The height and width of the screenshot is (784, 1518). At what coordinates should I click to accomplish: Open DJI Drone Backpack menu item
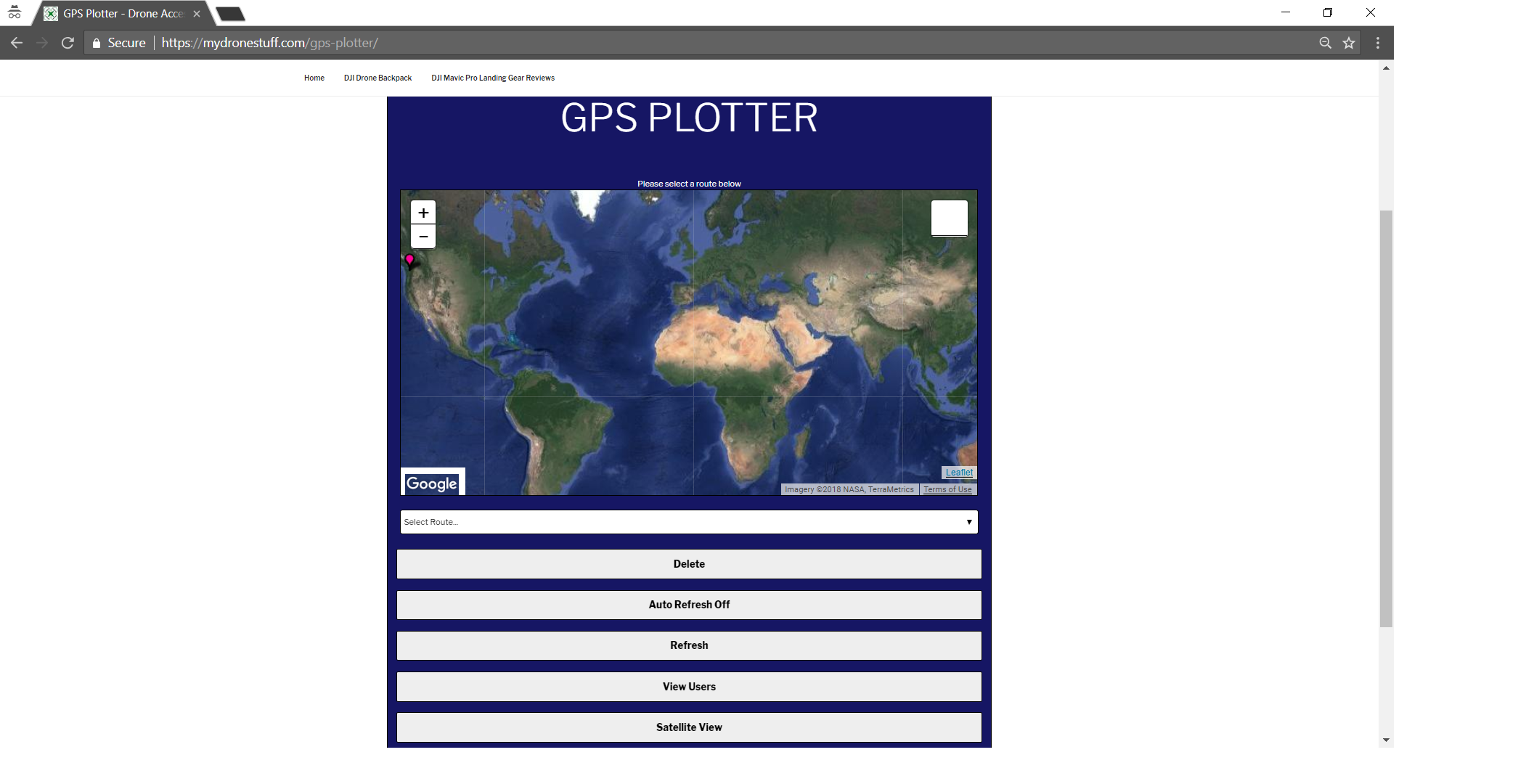(378, 78)
